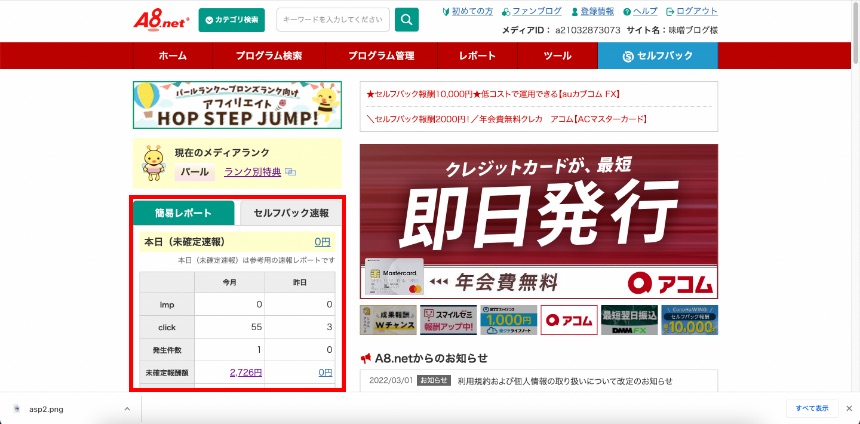Click the 0円 link in 本日 row

(x=322, y=241)
